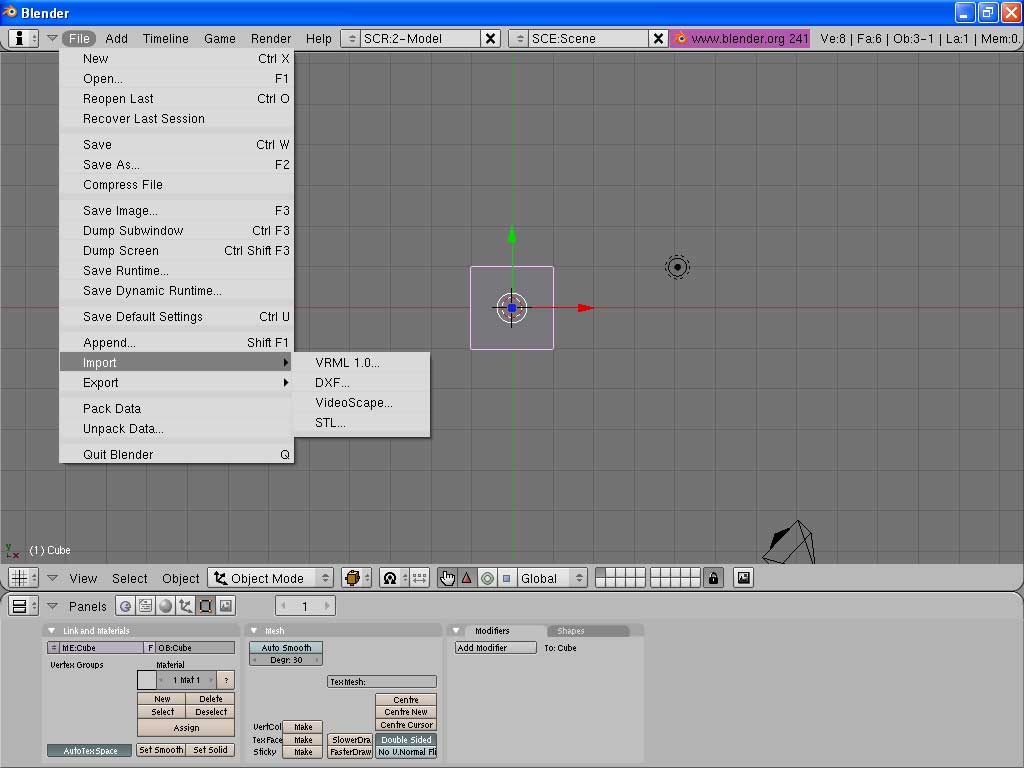Toggle the F fake user button
Image resolution: width=1024 pixels, height=768 pixels.
[x=150, y=648]
